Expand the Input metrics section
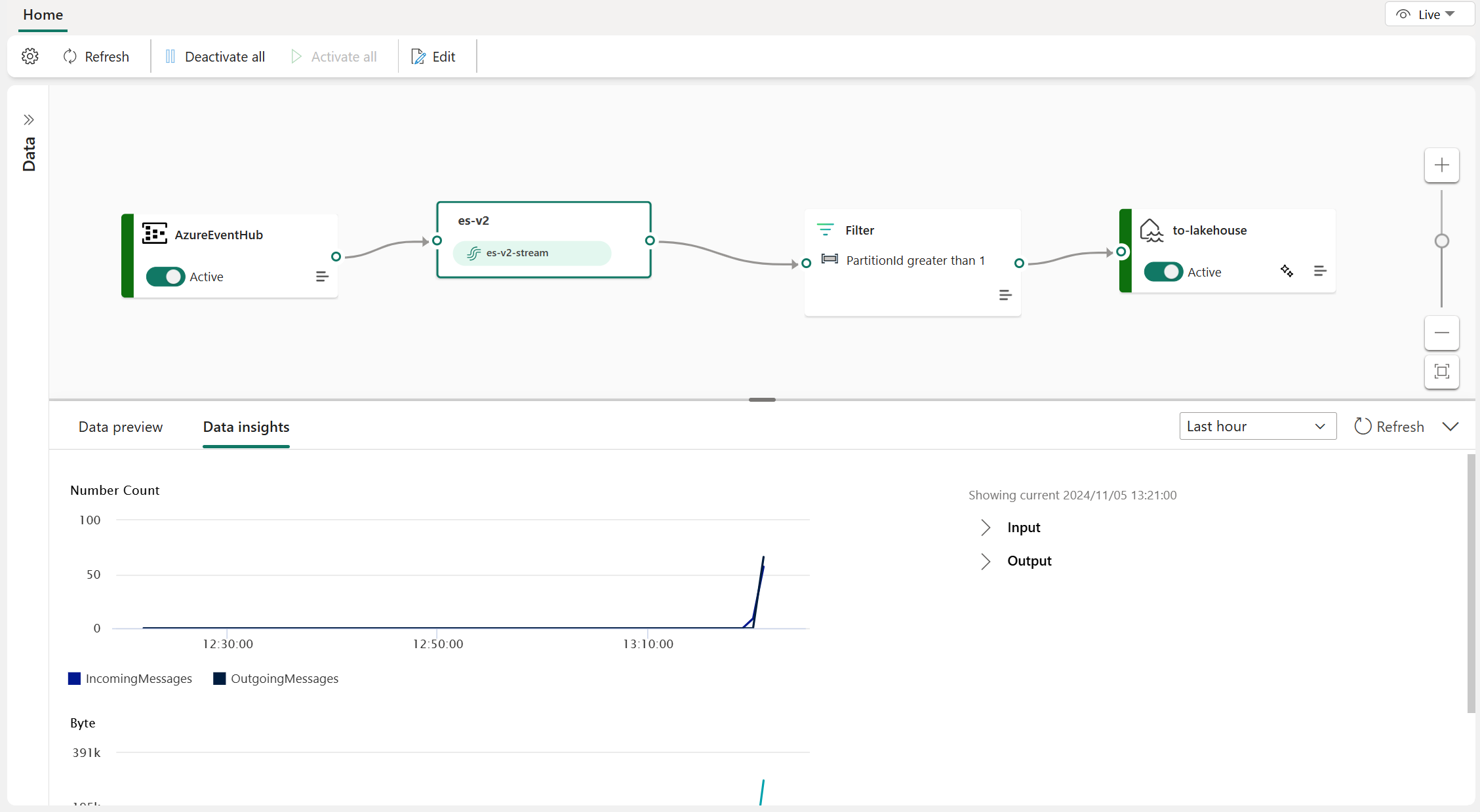The width and height of the screenshot is (1480, 812). tap(985, 527)
